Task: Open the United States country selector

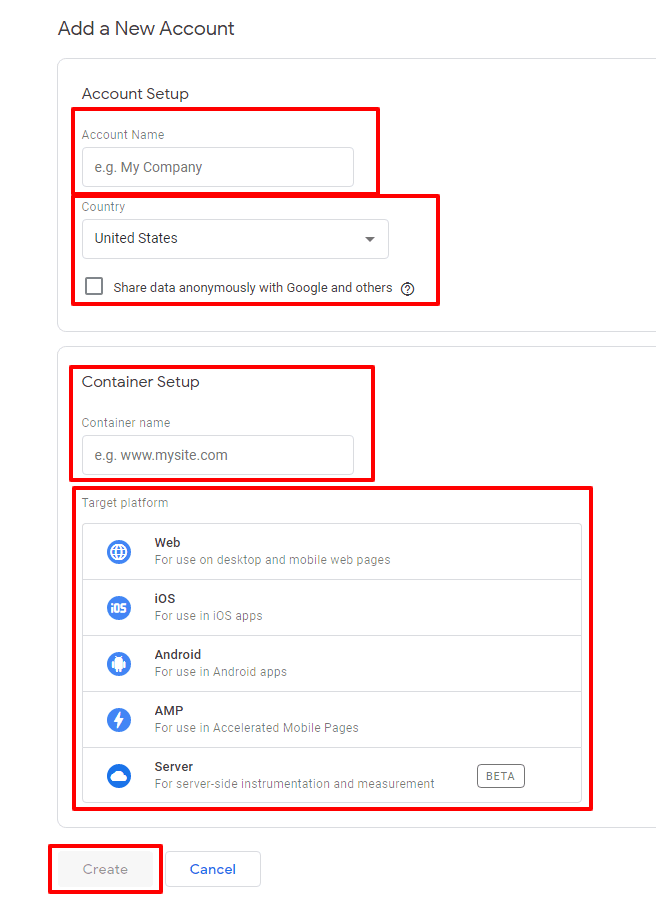Action: click(x=235, y=239)
